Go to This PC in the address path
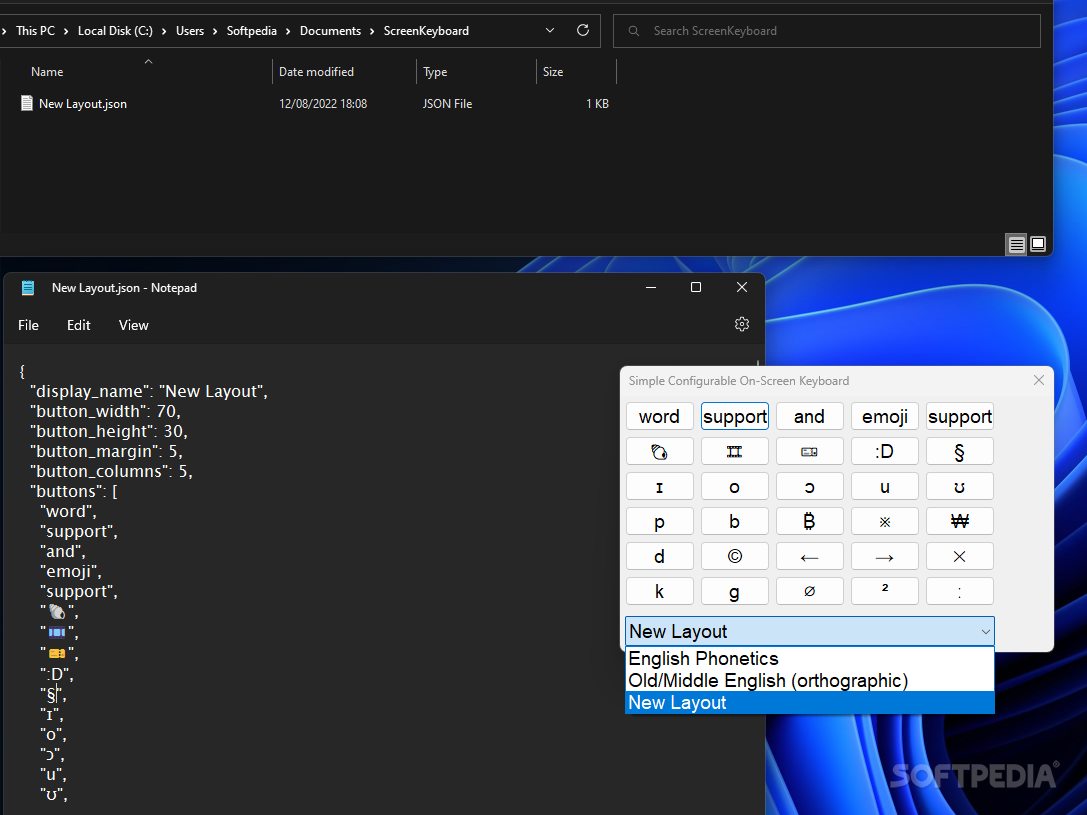The width and height of the screenshot is (1087, 815). [x=35, y=31]
